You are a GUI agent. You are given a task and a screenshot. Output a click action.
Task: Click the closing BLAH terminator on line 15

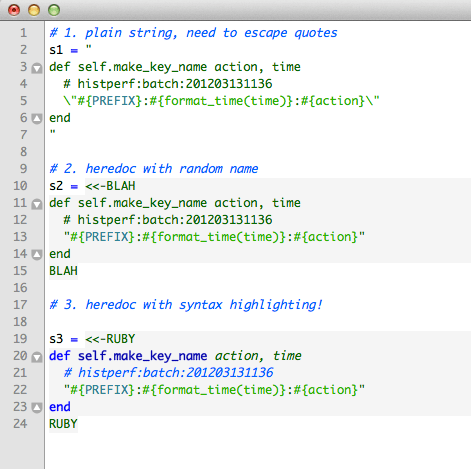pos(63,271)
